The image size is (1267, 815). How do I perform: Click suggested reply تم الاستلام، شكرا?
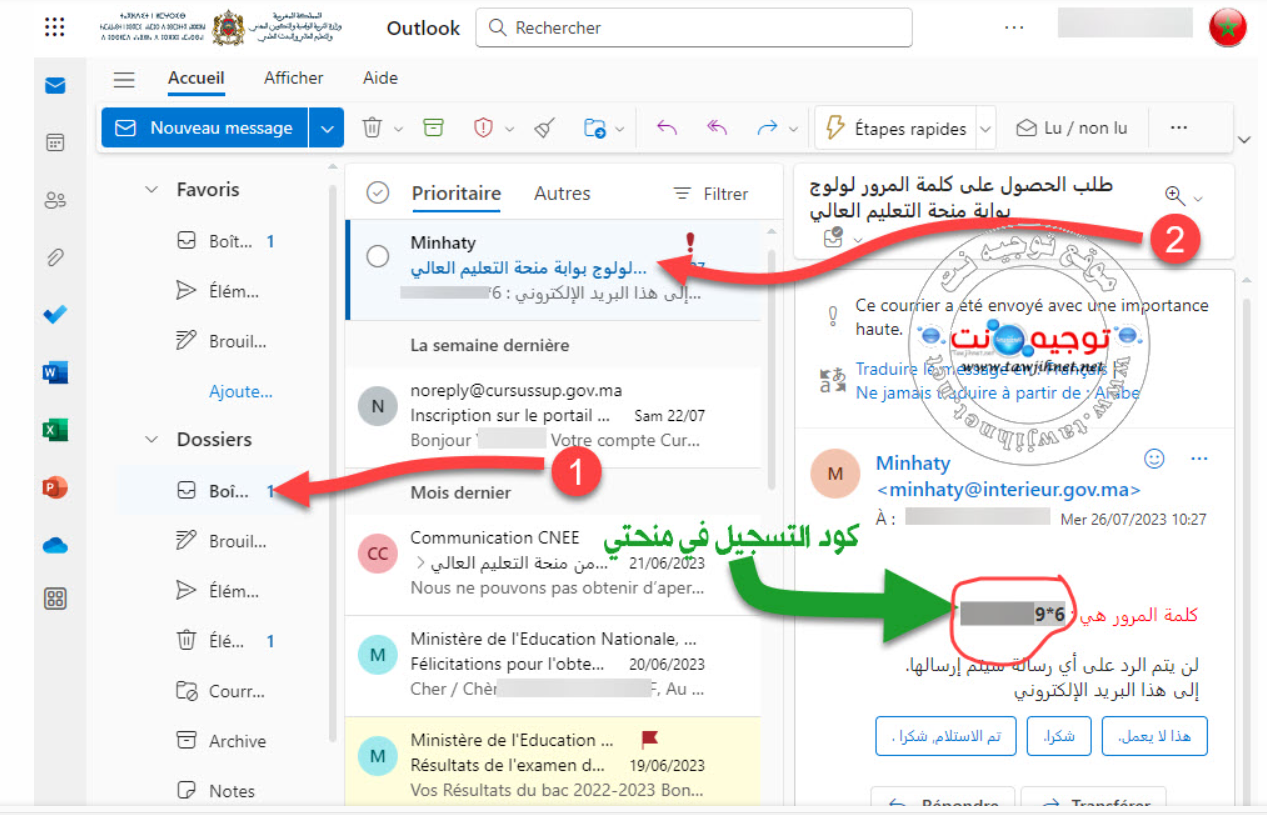pos(946,736)
